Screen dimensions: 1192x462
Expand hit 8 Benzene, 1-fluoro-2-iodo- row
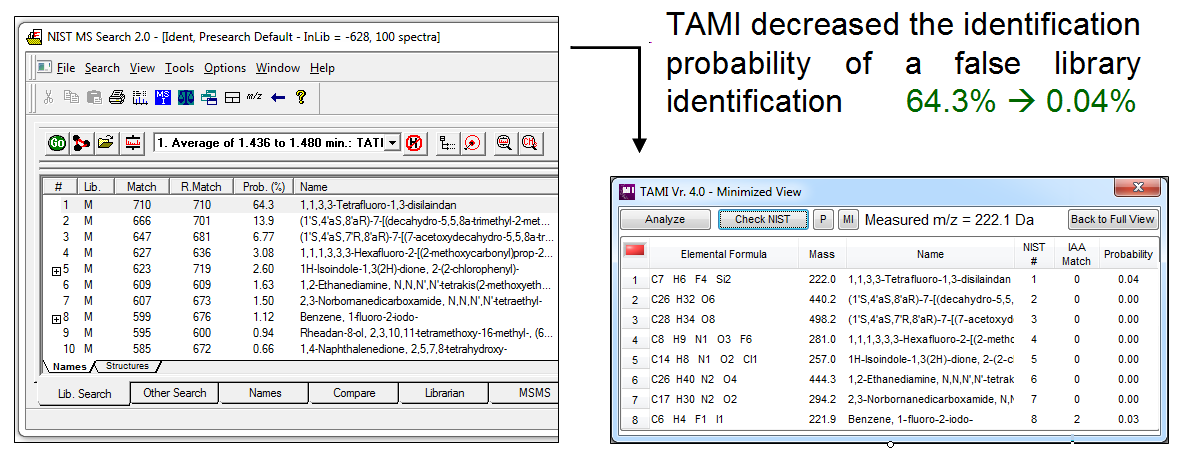(57, 319)
